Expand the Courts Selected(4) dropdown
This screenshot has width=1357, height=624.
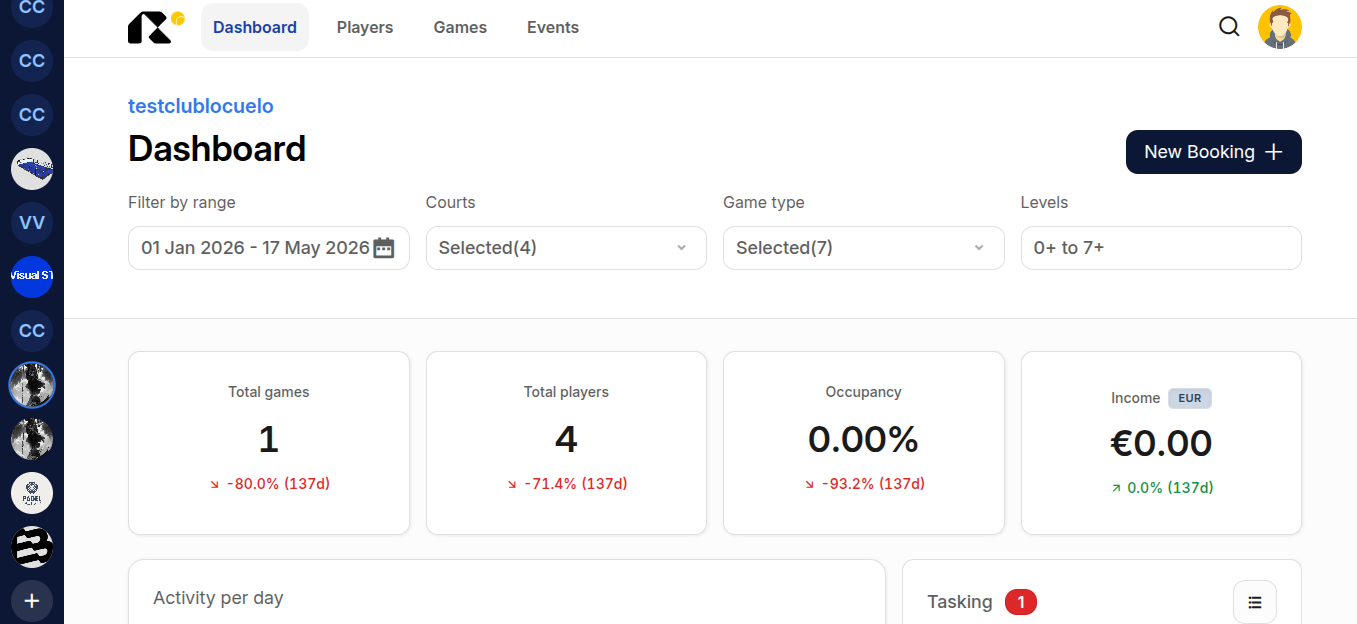[566, 248]
